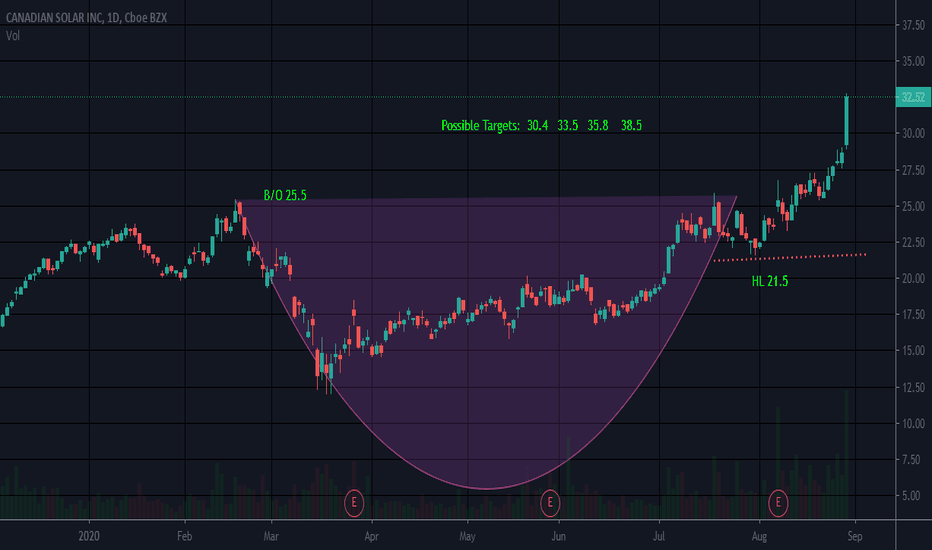Select the B/O 25.5 annotation
The width and height of the screenshot is (932, 550).
(x=285, y=195)
